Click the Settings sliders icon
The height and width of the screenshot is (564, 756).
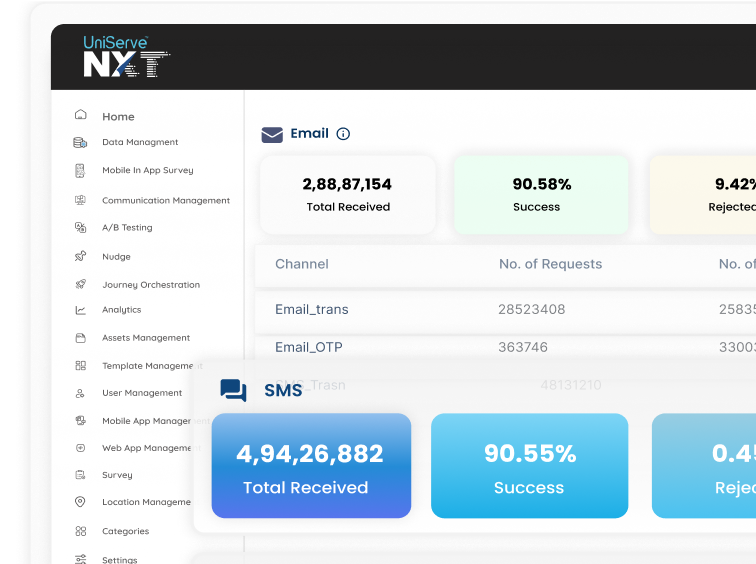pos(81,559)
